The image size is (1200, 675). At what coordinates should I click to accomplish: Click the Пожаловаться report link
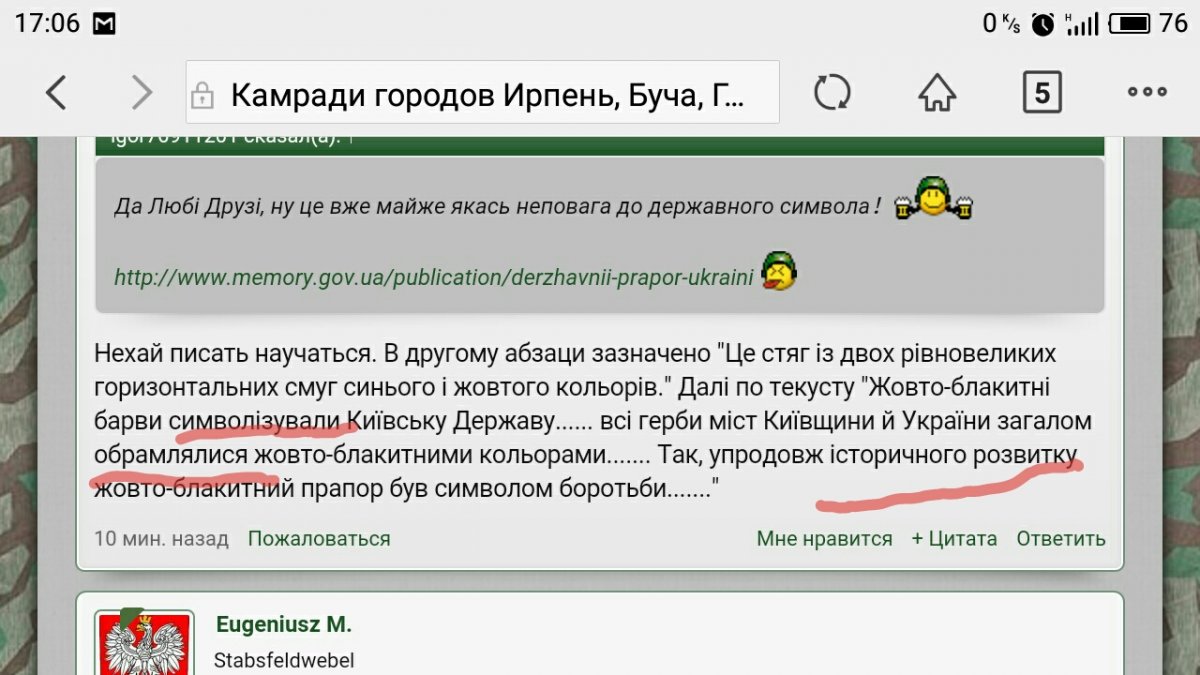(319, 538)
